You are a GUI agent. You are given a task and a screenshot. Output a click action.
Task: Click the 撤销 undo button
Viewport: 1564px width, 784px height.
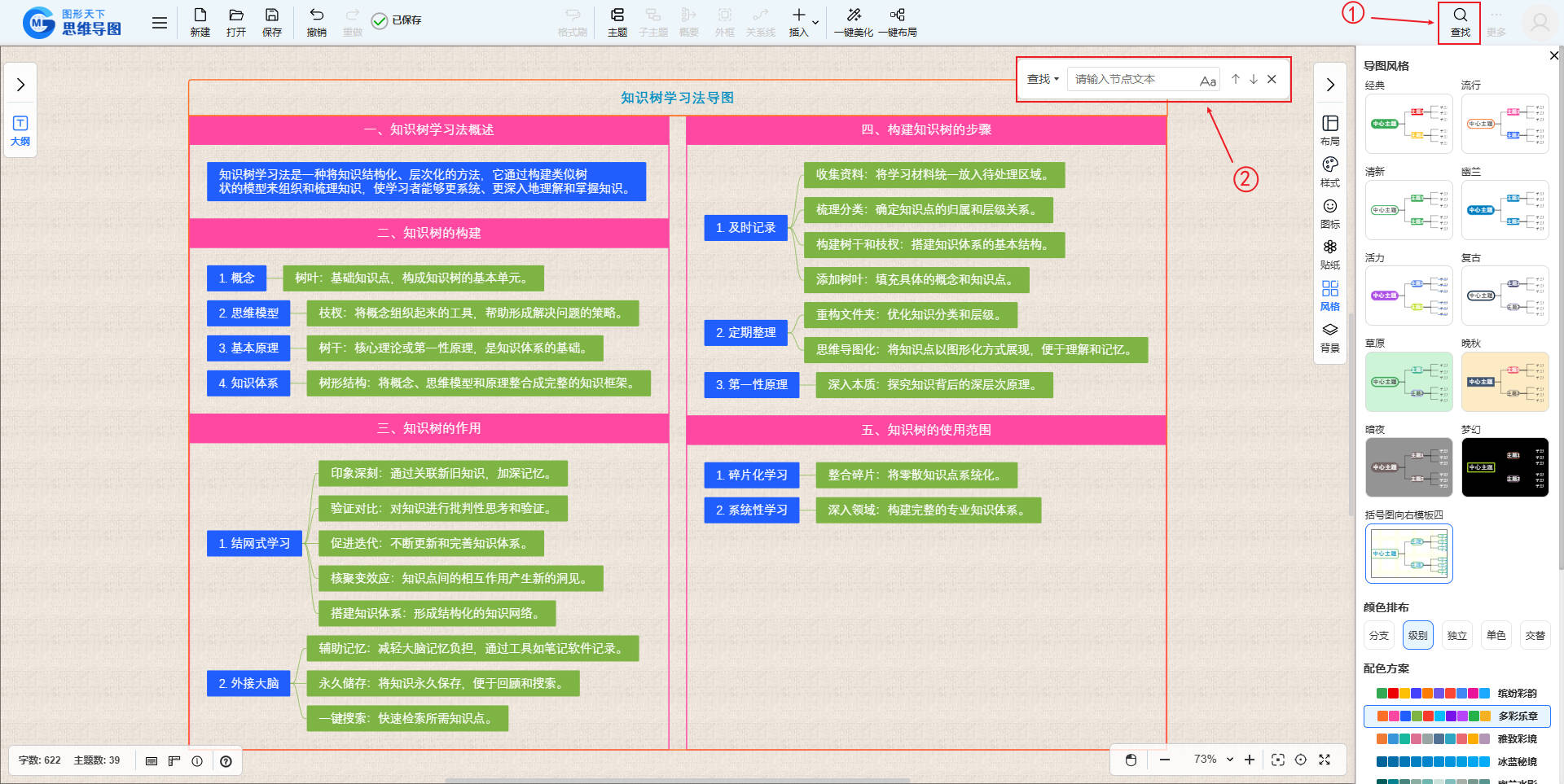point(316,22)
